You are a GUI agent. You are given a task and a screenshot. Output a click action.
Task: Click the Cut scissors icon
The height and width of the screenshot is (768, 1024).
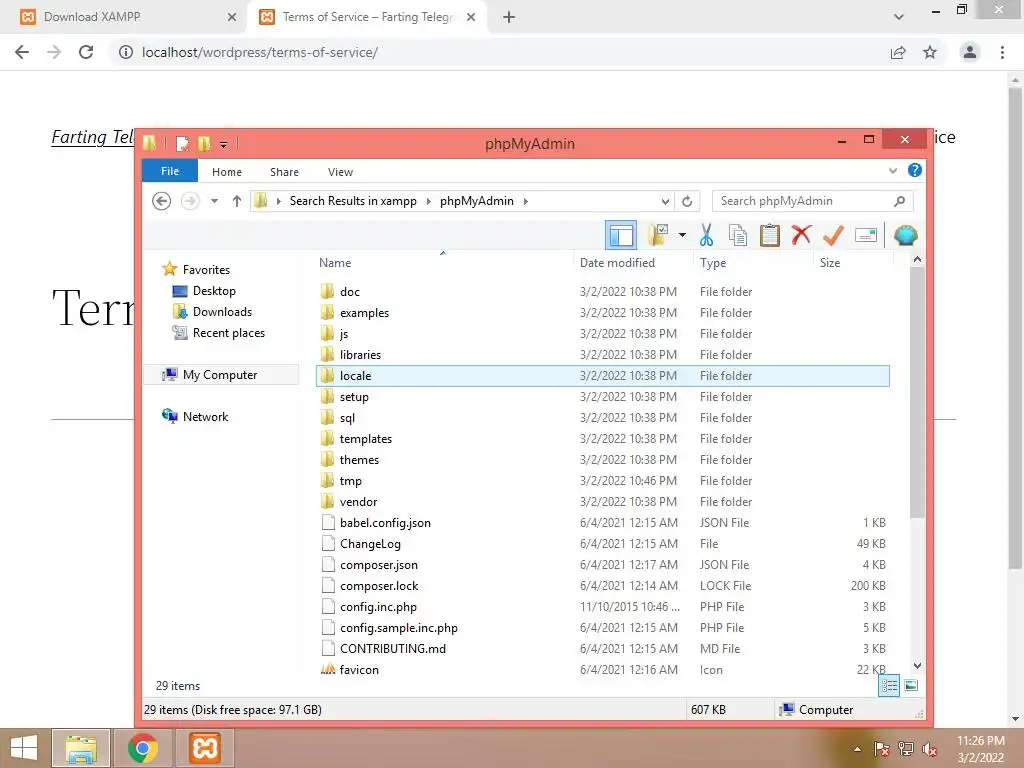706,235
